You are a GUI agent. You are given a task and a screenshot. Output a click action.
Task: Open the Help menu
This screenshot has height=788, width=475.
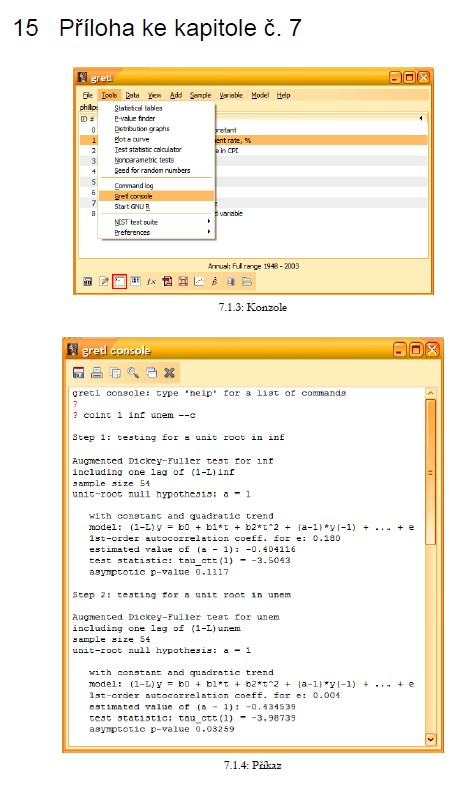[283, 95]
